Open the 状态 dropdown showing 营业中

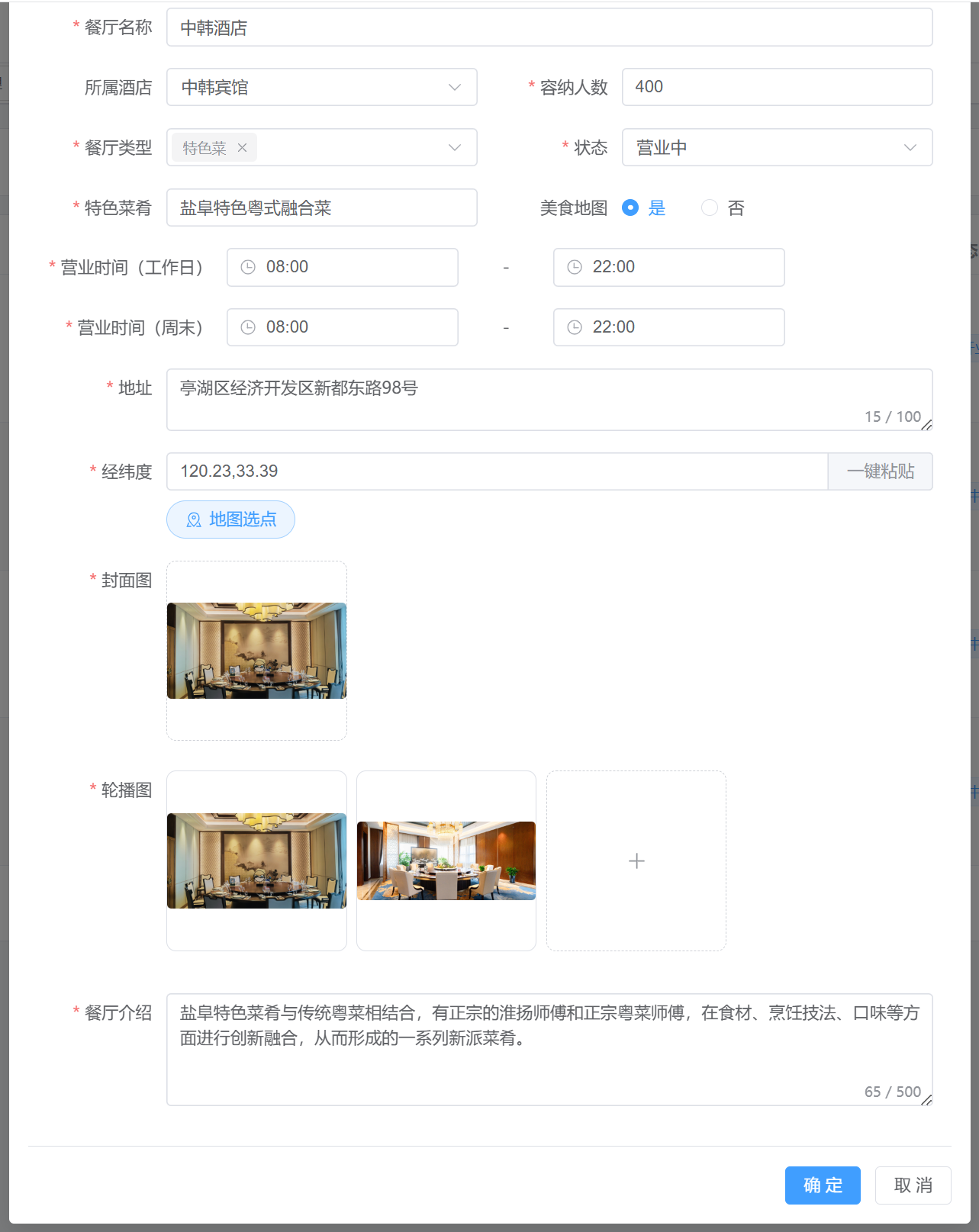[x=777, y=148]
